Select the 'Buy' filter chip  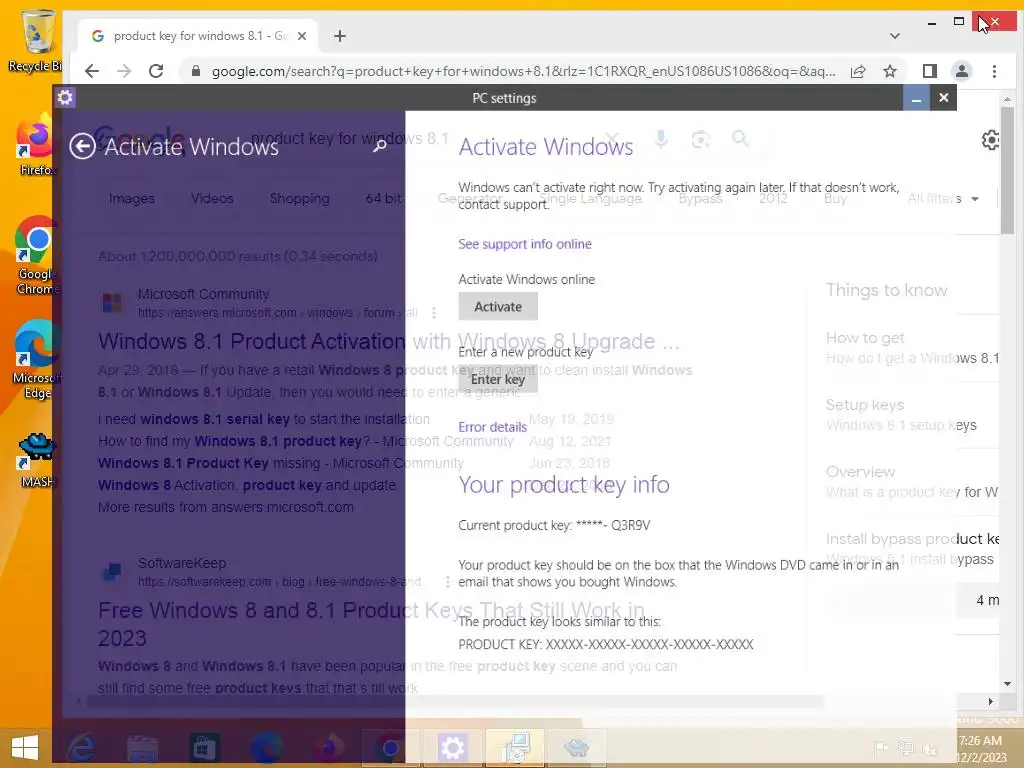coord(835,199)
